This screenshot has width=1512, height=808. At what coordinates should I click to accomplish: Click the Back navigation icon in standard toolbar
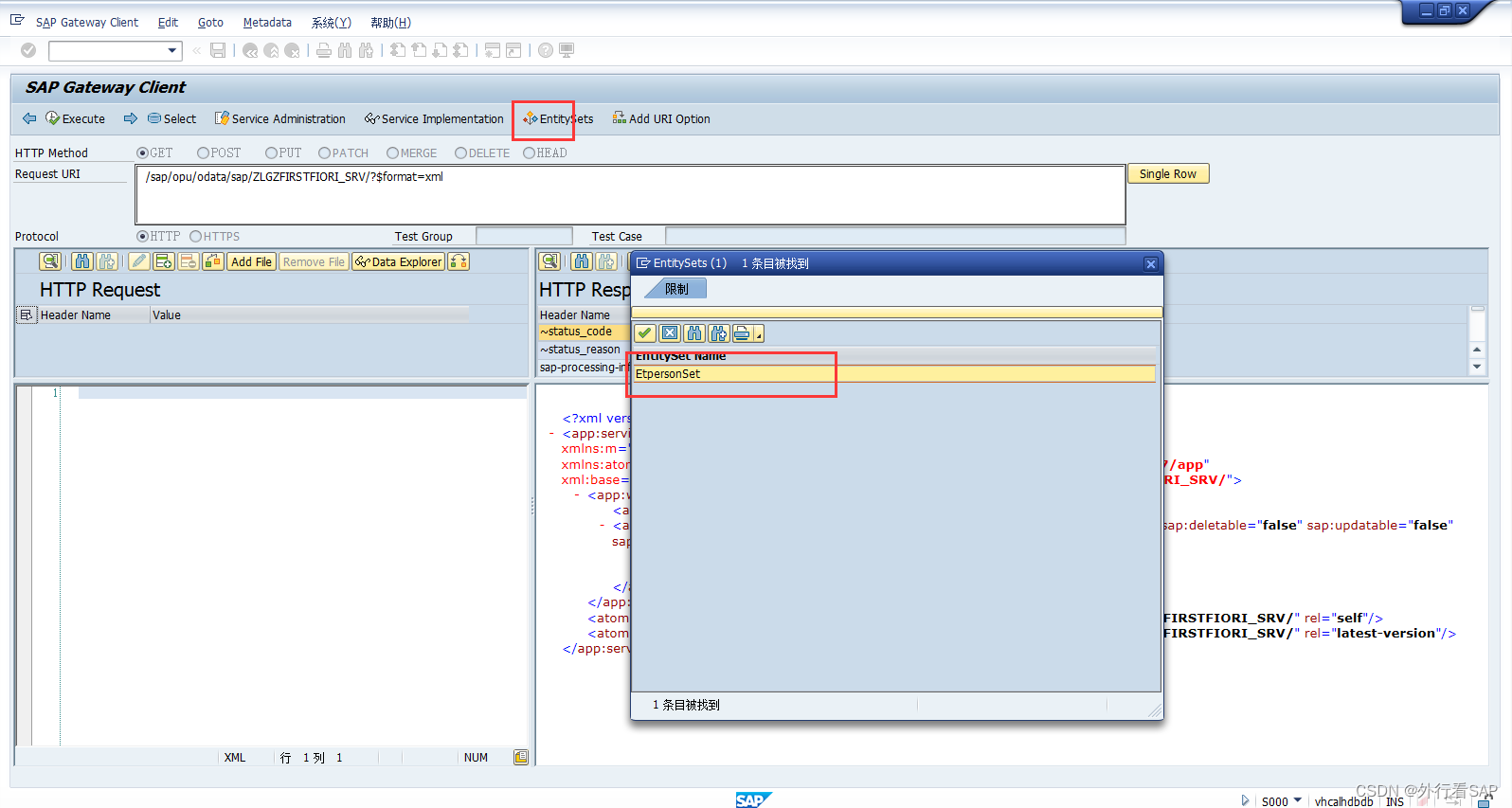(250, 50)
